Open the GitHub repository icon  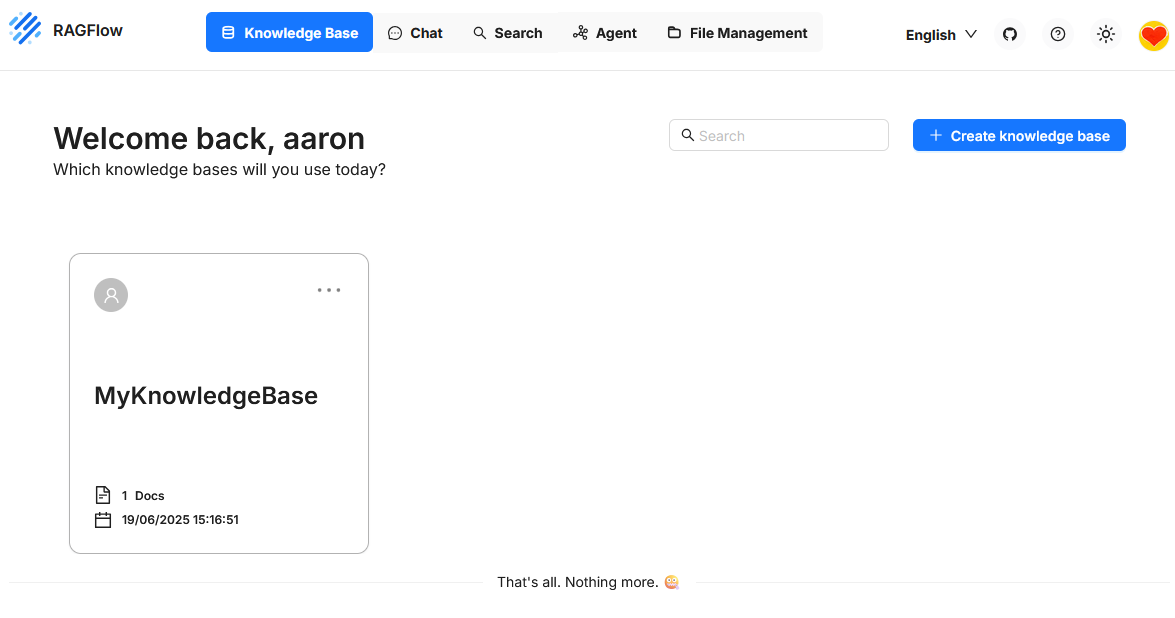(1010, 34)
